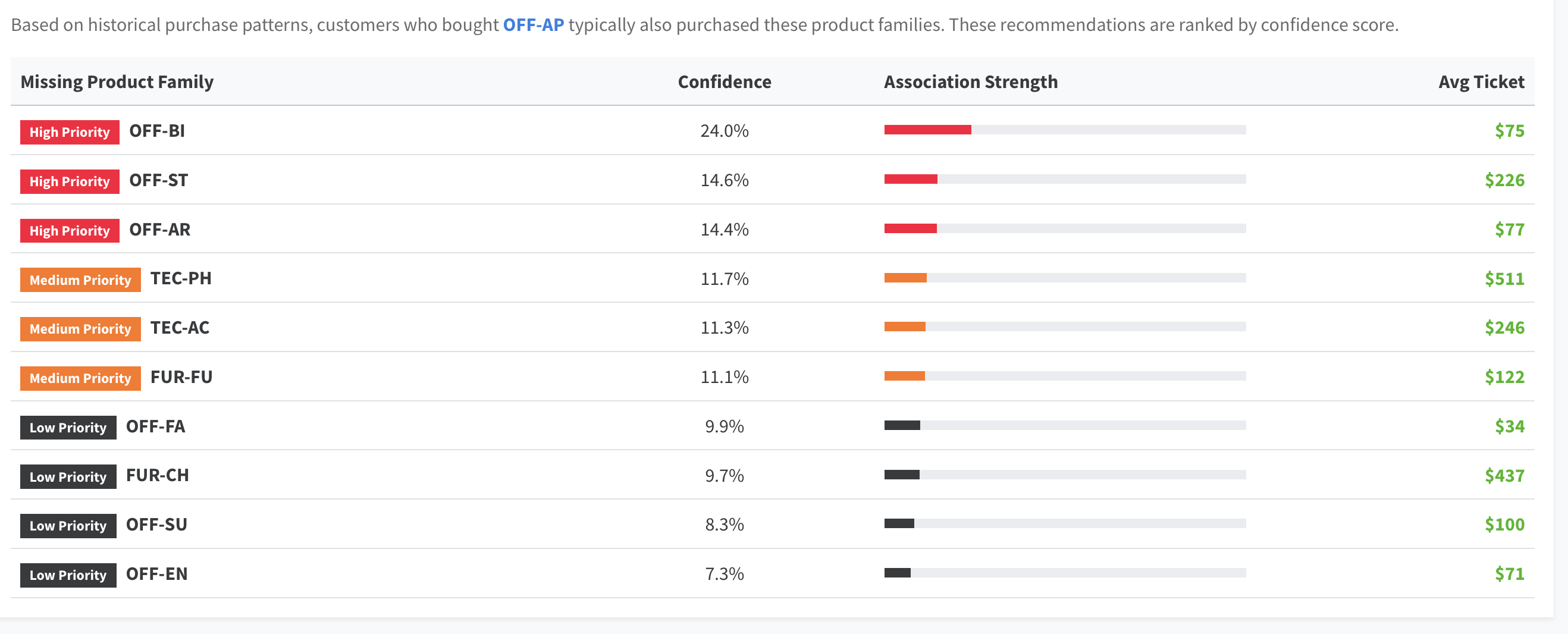Select the FUR-CH product family name
Image resolution: width=1568 pixels, height=634 pixels.
coord(157,475)
